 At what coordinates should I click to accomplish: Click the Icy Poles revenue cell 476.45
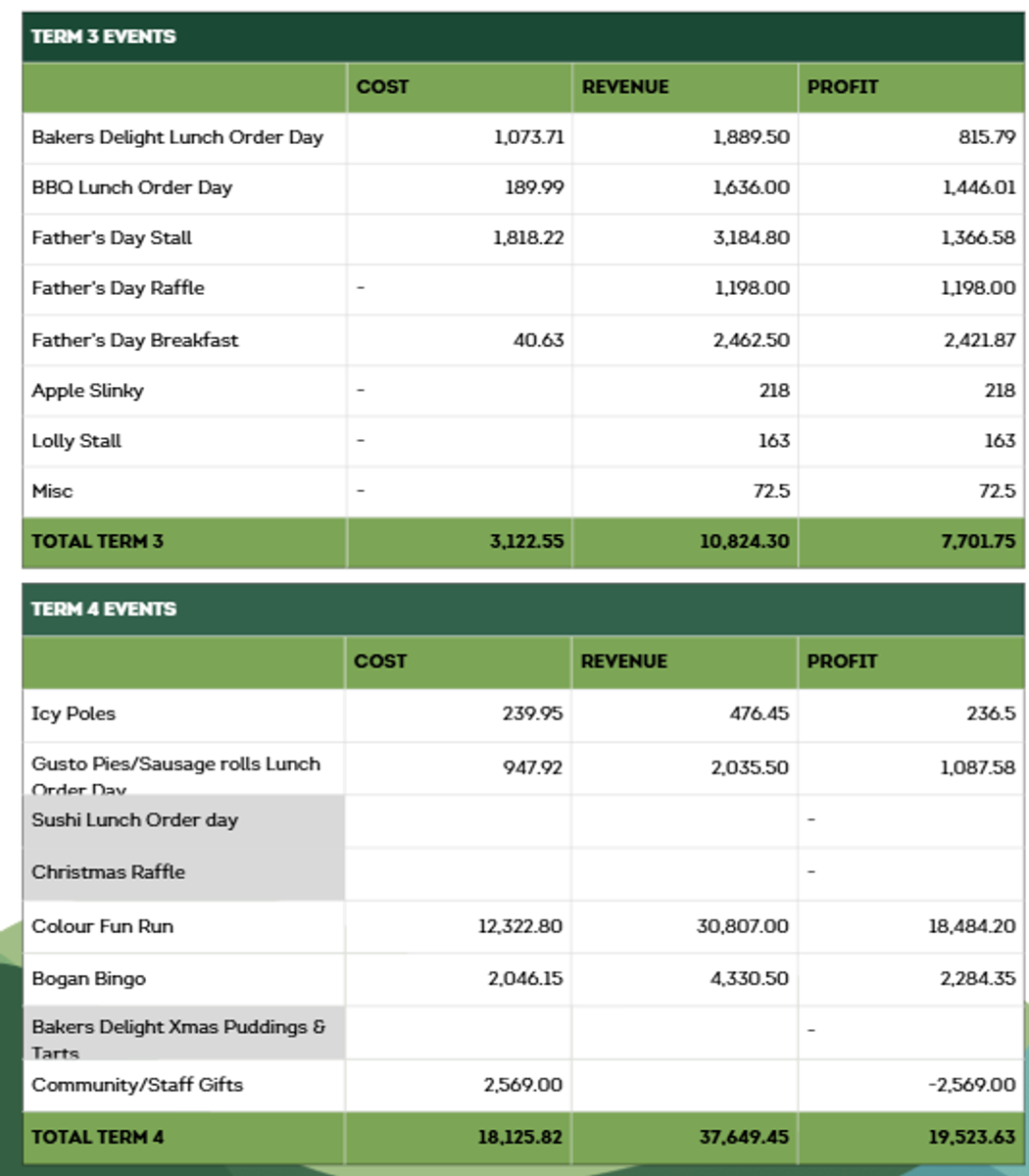tap(759, 713)
